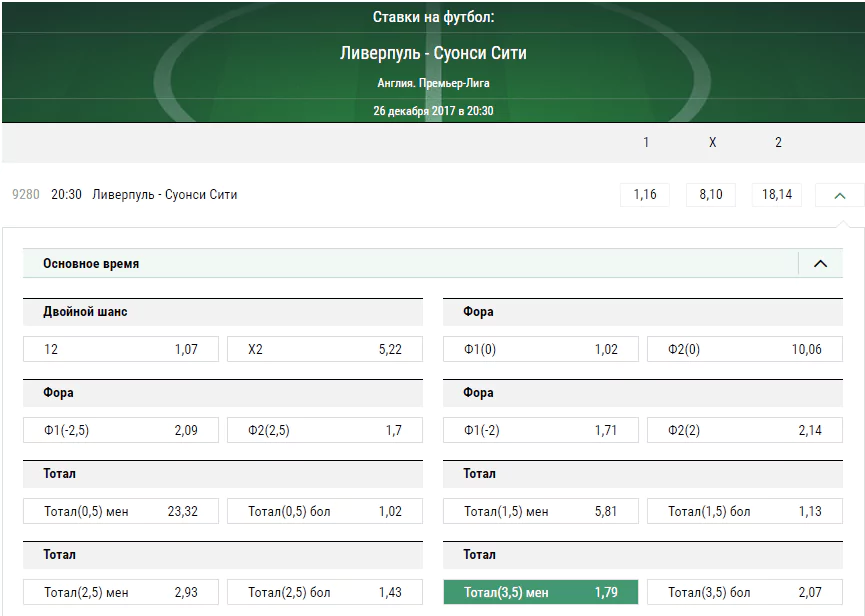Click the Двойной шанс market heading
Viewport: 865px width, 616px height.
(86, 312)
